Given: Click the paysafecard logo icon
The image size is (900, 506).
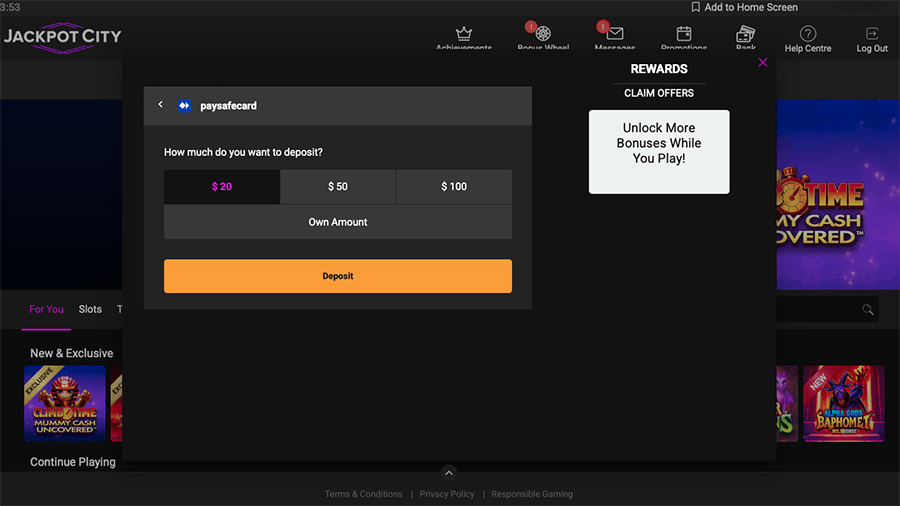Looking at the screenshot, I should tap(184, 106).
